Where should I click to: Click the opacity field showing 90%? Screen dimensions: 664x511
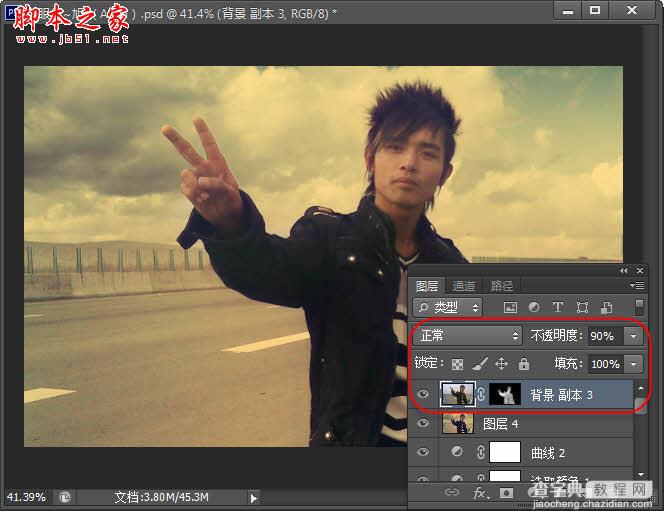(605, 336)
